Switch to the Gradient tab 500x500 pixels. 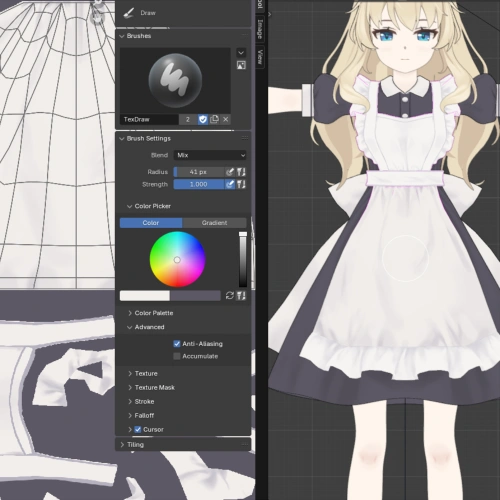click(x=214, y=223)
